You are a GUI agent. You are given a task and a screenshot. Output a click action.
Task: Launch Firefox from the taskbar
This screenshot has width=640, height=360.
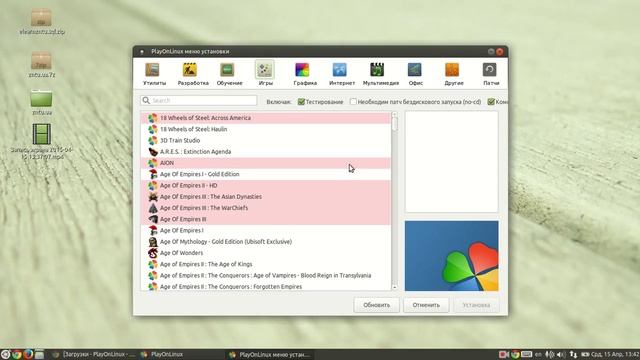pyautogui.click(x=28, y=354)
